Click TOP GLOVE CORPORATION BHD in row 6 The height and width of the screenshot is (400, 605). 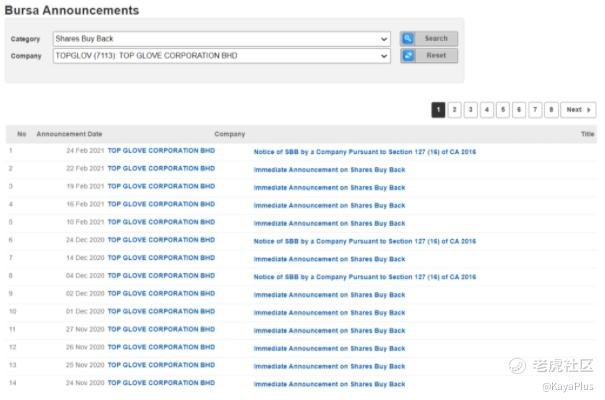(161, 240)
